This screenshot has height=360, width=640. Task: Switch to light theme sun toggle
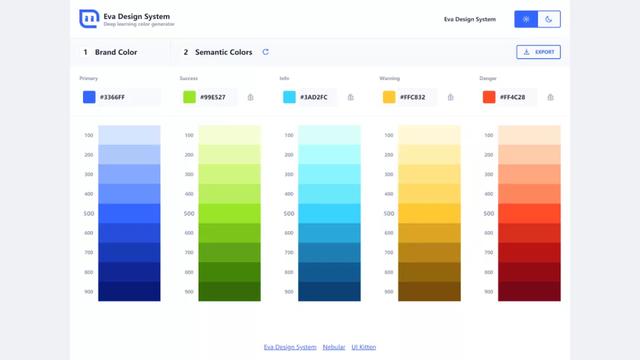click(x=526, y=19)
